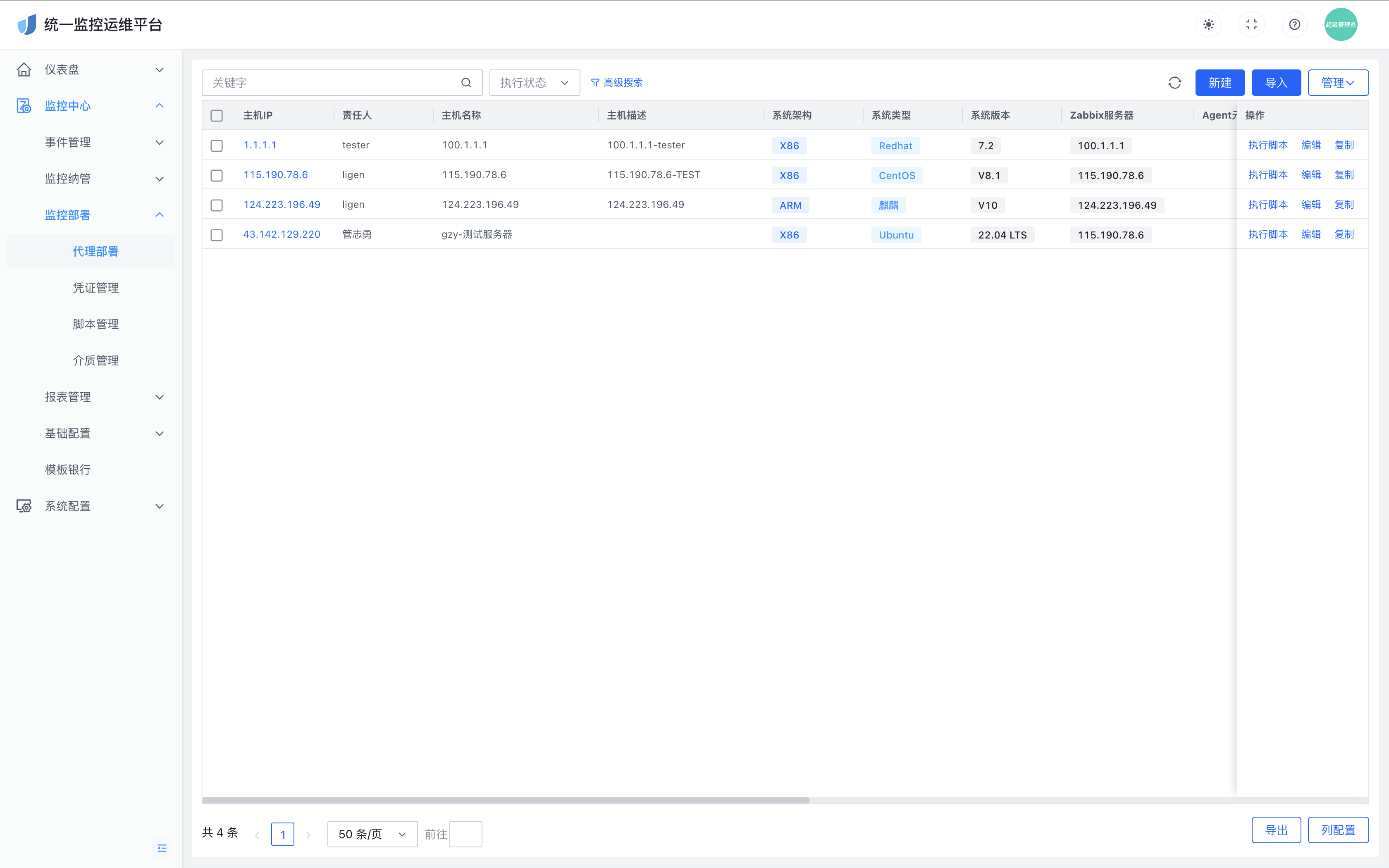The image size is (1389, 868).
Task: Click the horizontal table scrollbar
Action: pyautogui.click(x=505, y=800)
